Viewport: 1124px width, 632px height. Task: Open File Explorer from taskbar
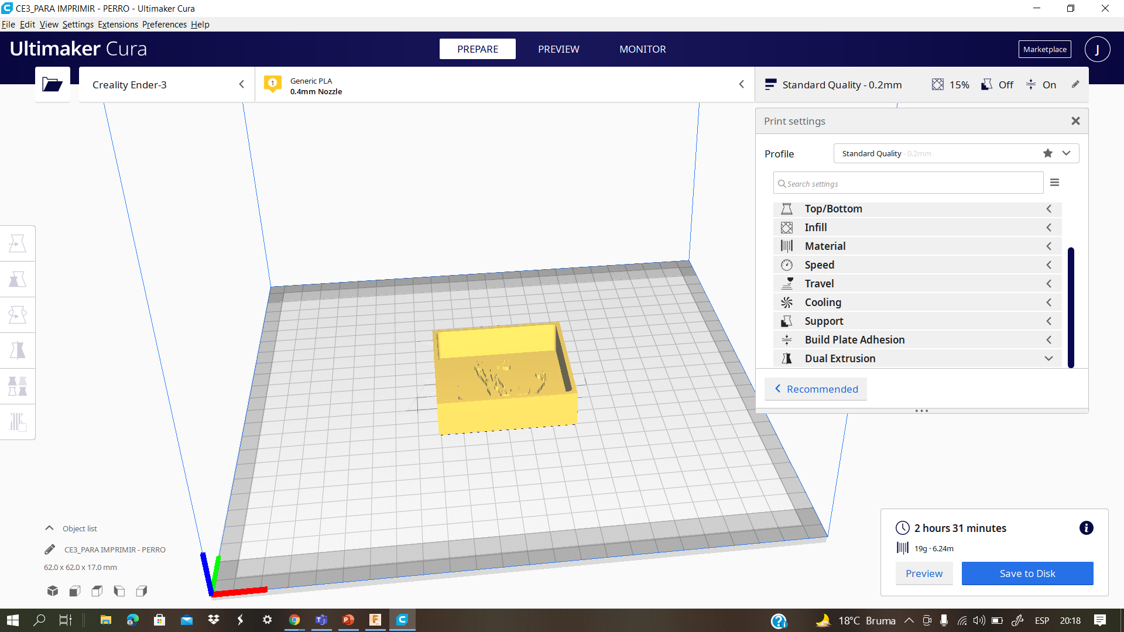tap(105, 620)
